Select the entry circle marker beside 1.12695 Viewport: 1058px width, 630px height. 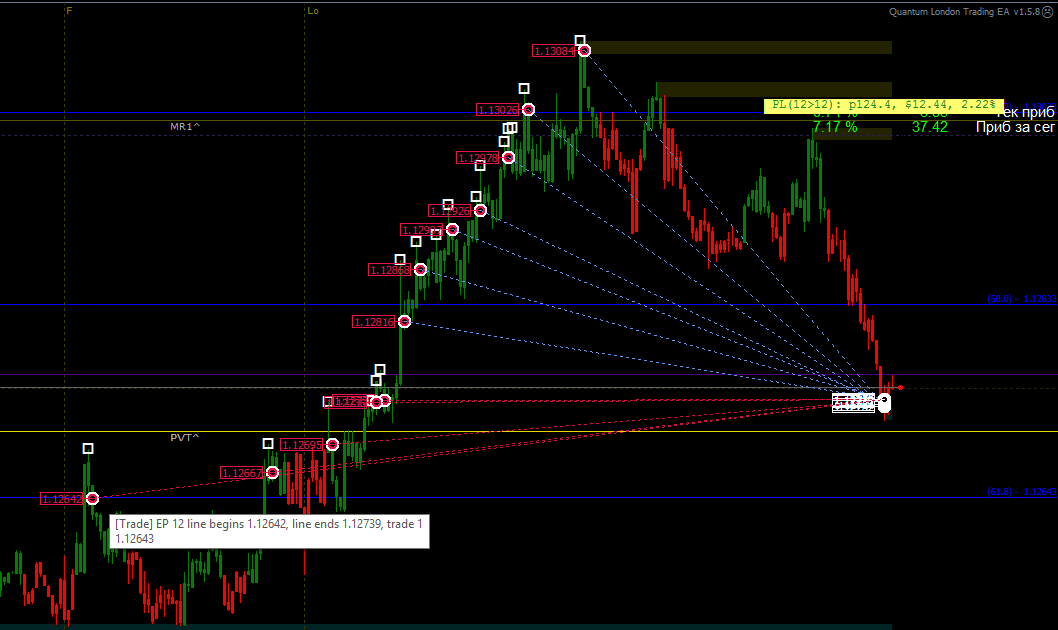[332, 445]
